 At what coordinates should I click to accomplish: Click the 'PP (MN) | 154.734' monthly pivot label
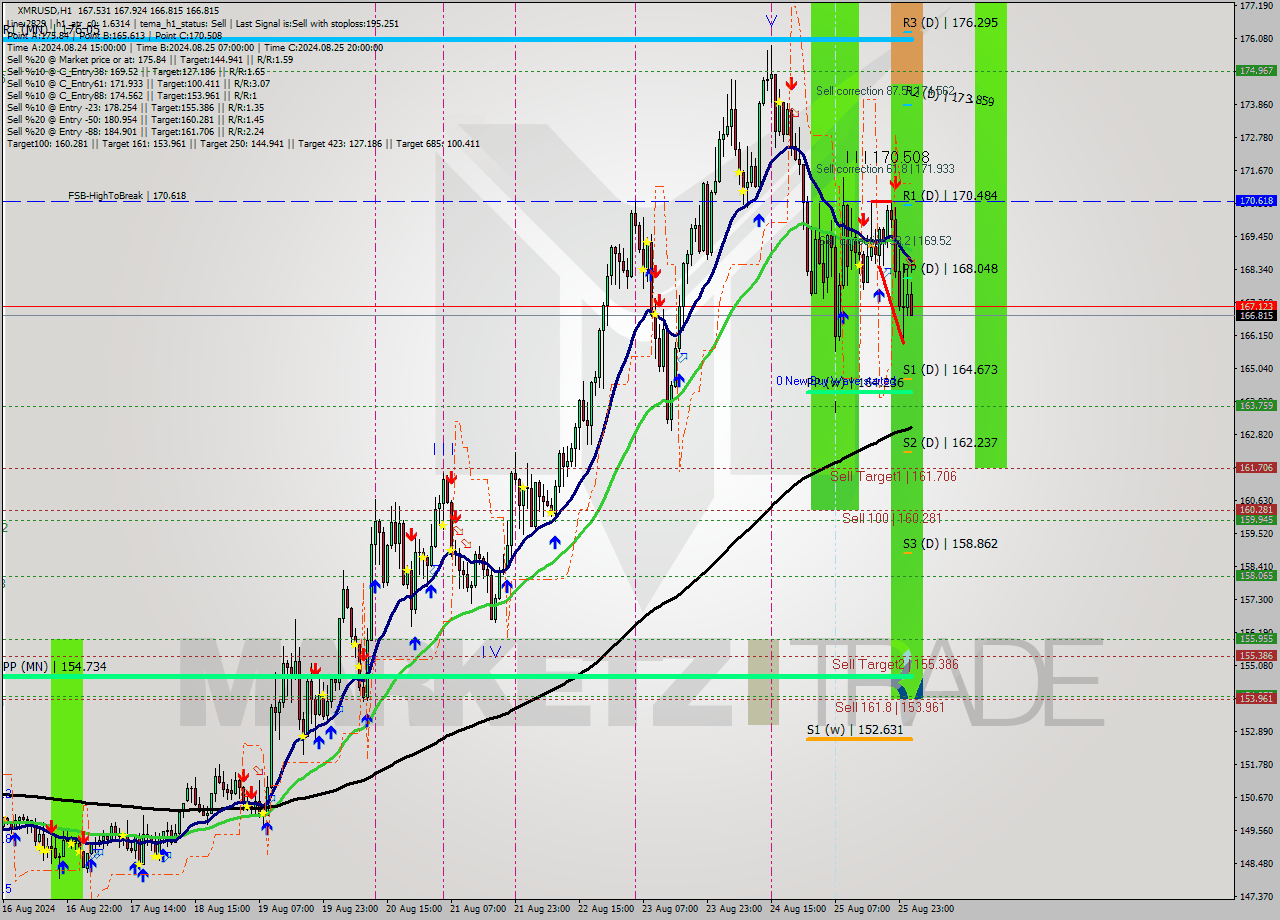coord(54,666)
